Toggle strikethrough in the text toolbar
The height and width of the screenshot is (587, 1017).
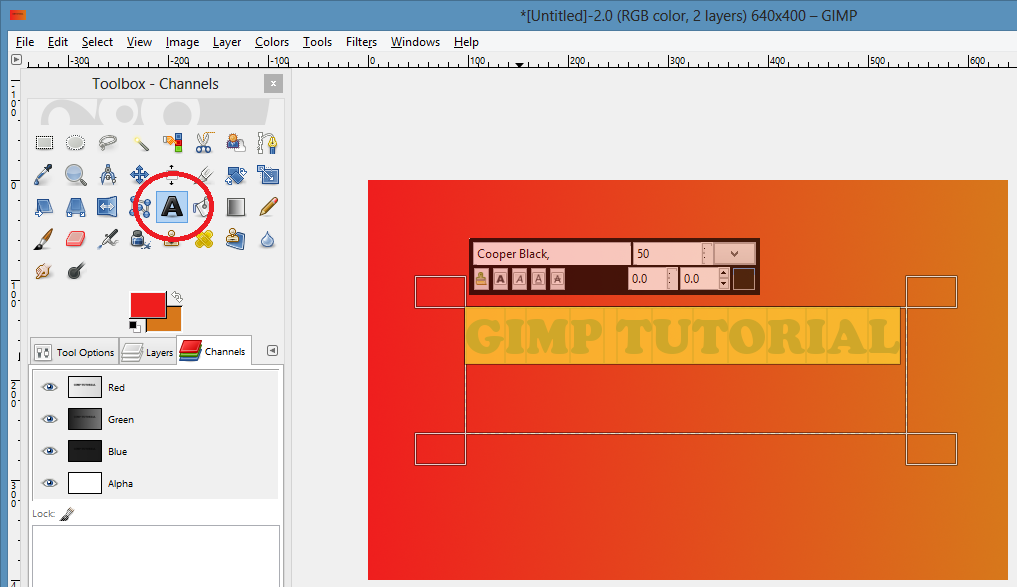coord(557,280)
